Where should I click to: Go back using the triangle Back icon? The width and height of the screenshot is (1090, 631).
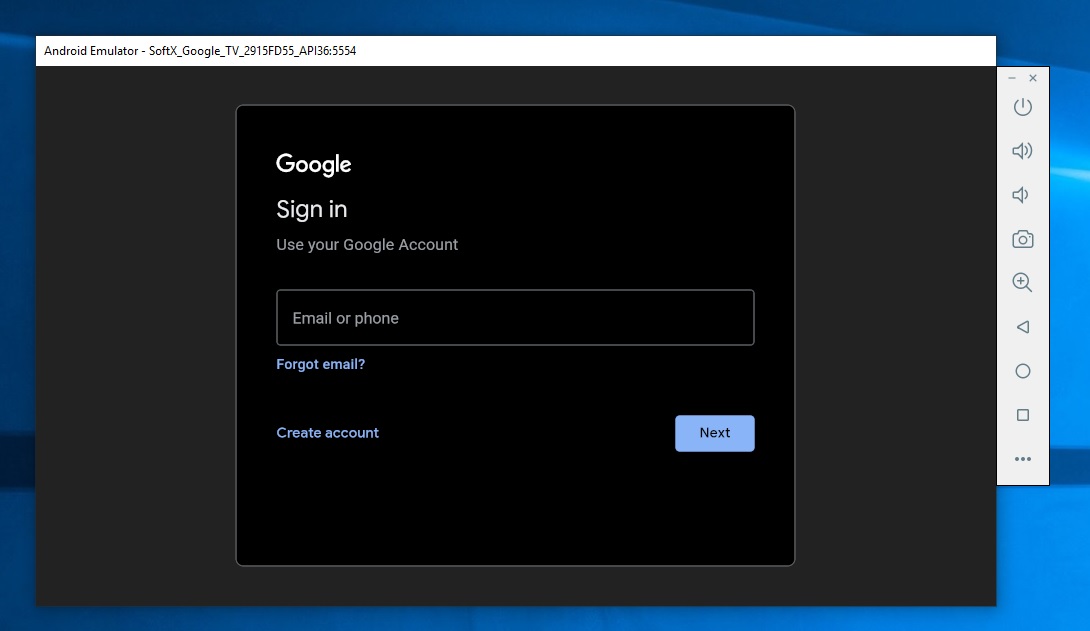(x=1023, y=327)
